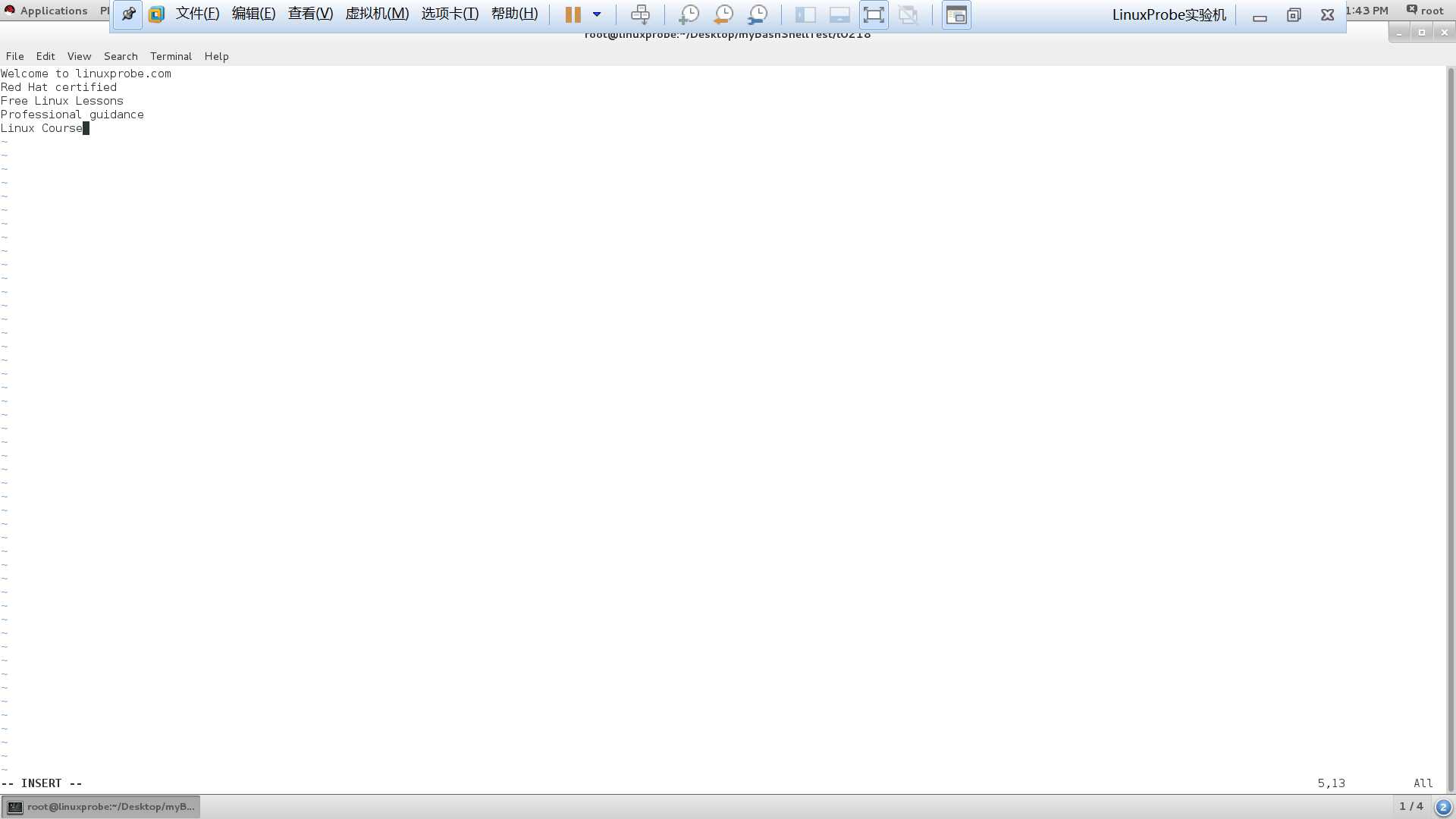Screen dimensions: 1456x819
Task: Click the LinuxProbe实验机 tab label
Action: coord(1169,14)
